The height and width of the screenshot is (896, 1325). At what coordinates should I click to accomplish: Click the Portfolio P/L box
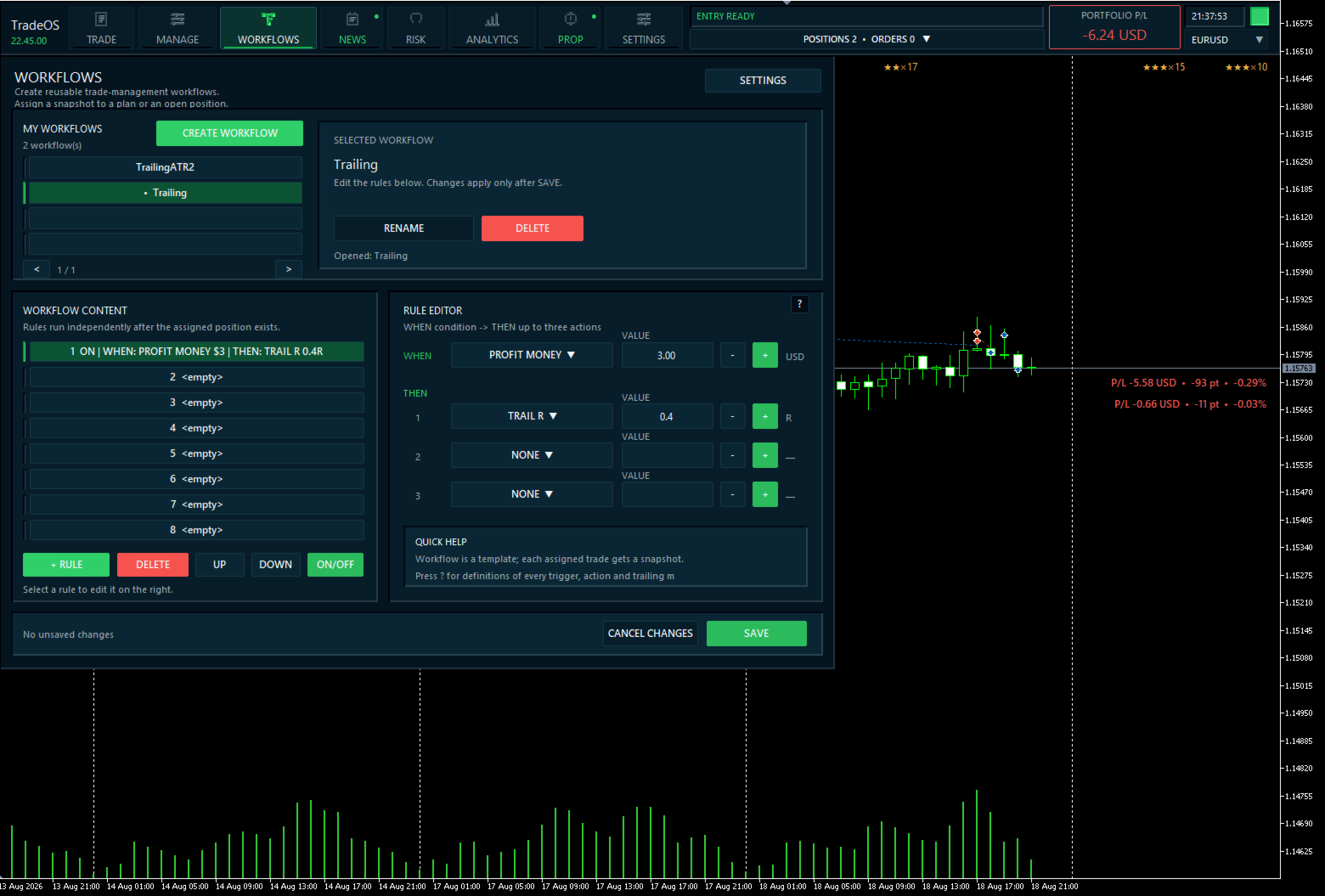point(1114,27)
